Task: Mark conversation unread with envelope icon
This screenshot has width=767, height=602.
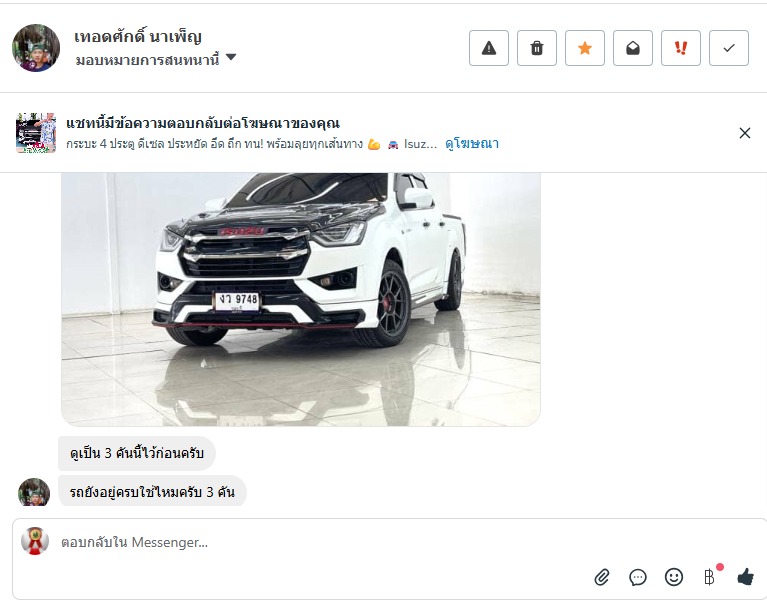Action: coord(632,48)
